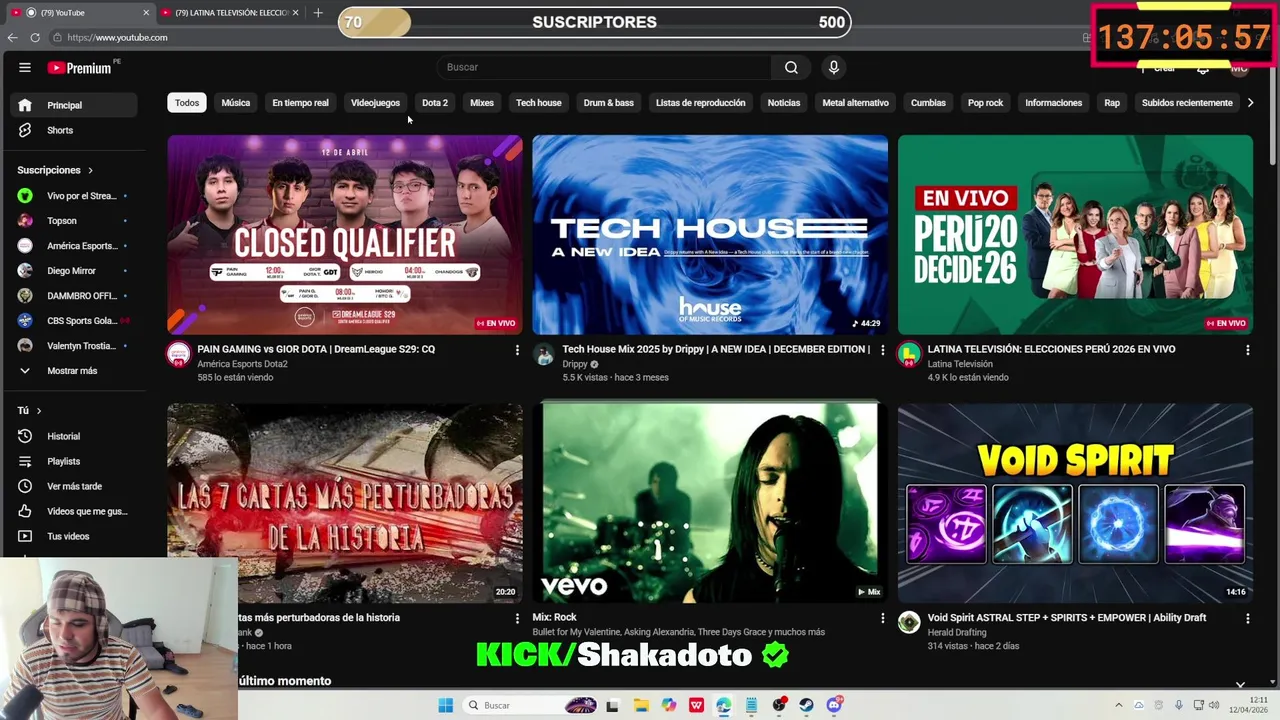Screen dimensions: 1280x720
Task: Open PAIN GAMING vs GIOR DOTA title
Action: pyautogui.click(x=316, y=349)
